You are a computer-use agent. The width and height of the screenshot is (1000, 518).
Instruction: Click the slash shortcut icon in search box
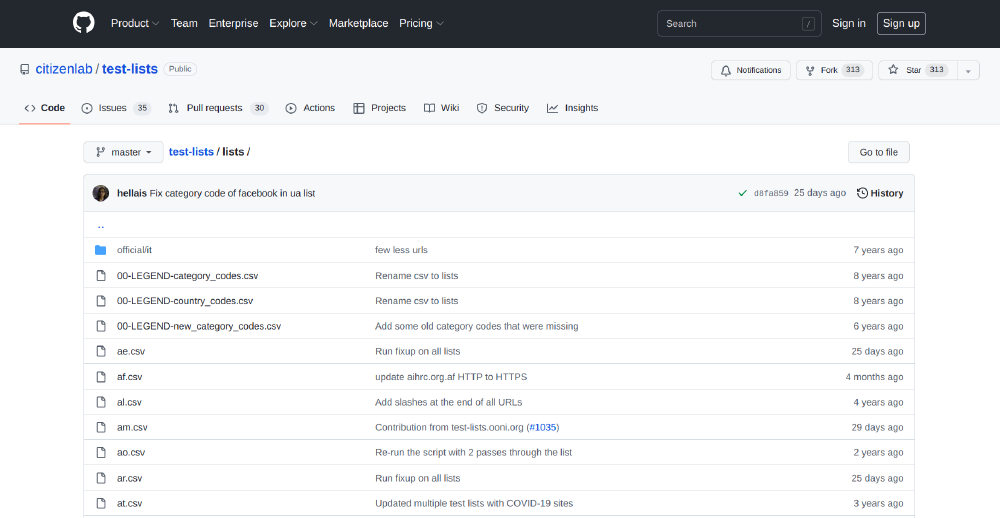(x=808, y=24)
